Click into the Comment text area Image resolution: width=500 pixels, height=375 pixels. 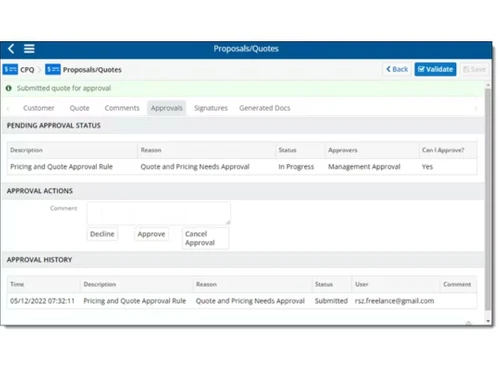pos(159,213)
